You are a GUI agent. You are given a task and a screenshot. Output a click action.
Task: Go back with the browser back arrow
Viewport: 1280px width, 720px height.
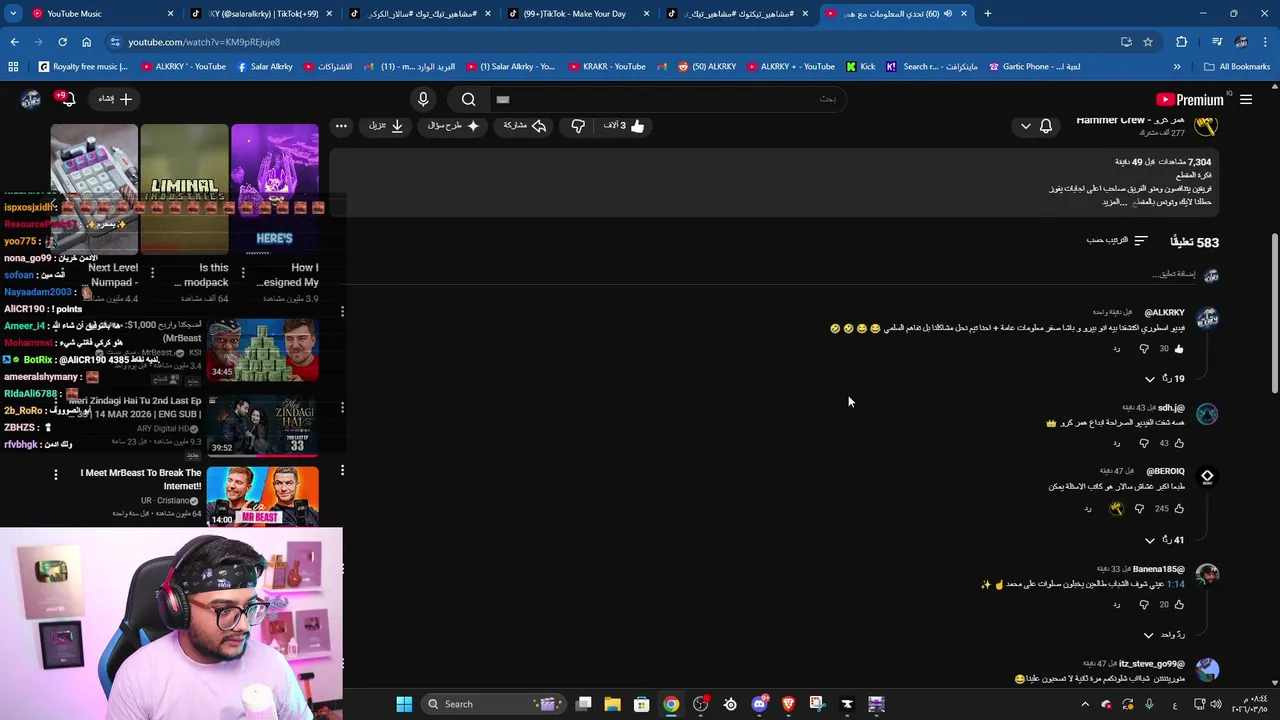coord(14,42)
